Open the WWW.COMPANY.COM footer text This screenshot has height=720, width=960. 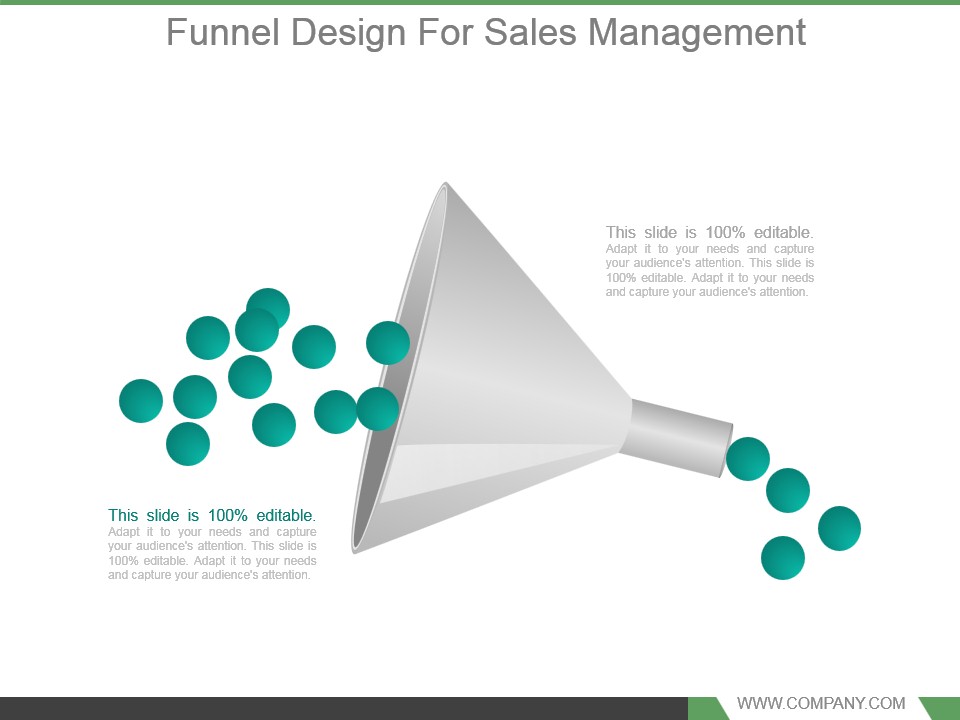820,703
